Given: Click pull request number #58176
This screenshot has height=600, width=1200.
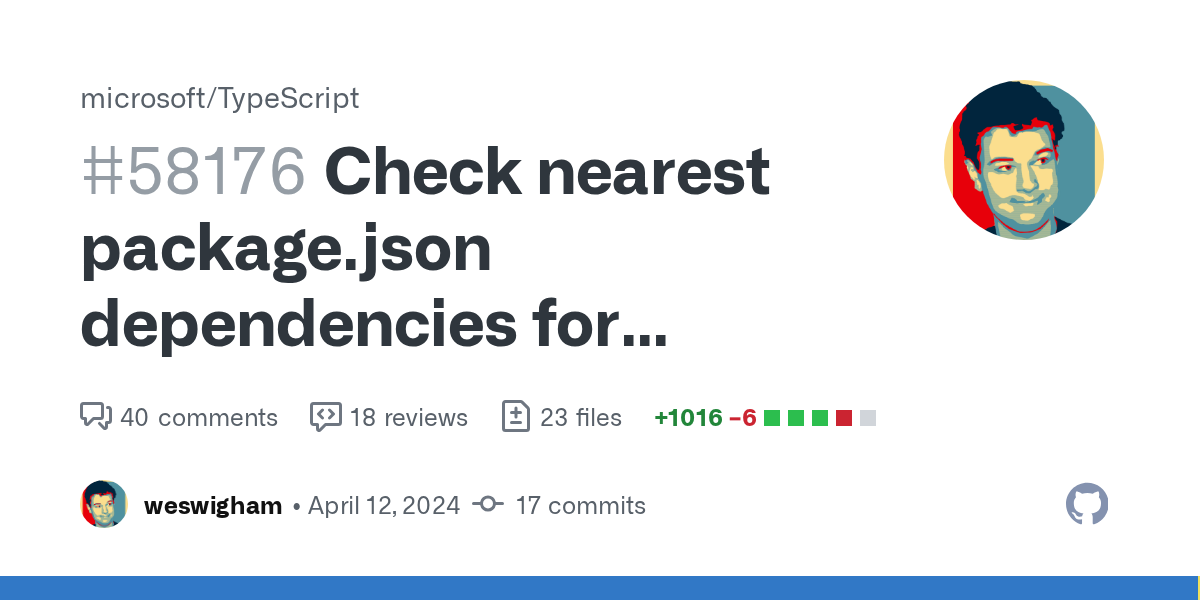Looking at the screenshot, I should coord(192,172).
